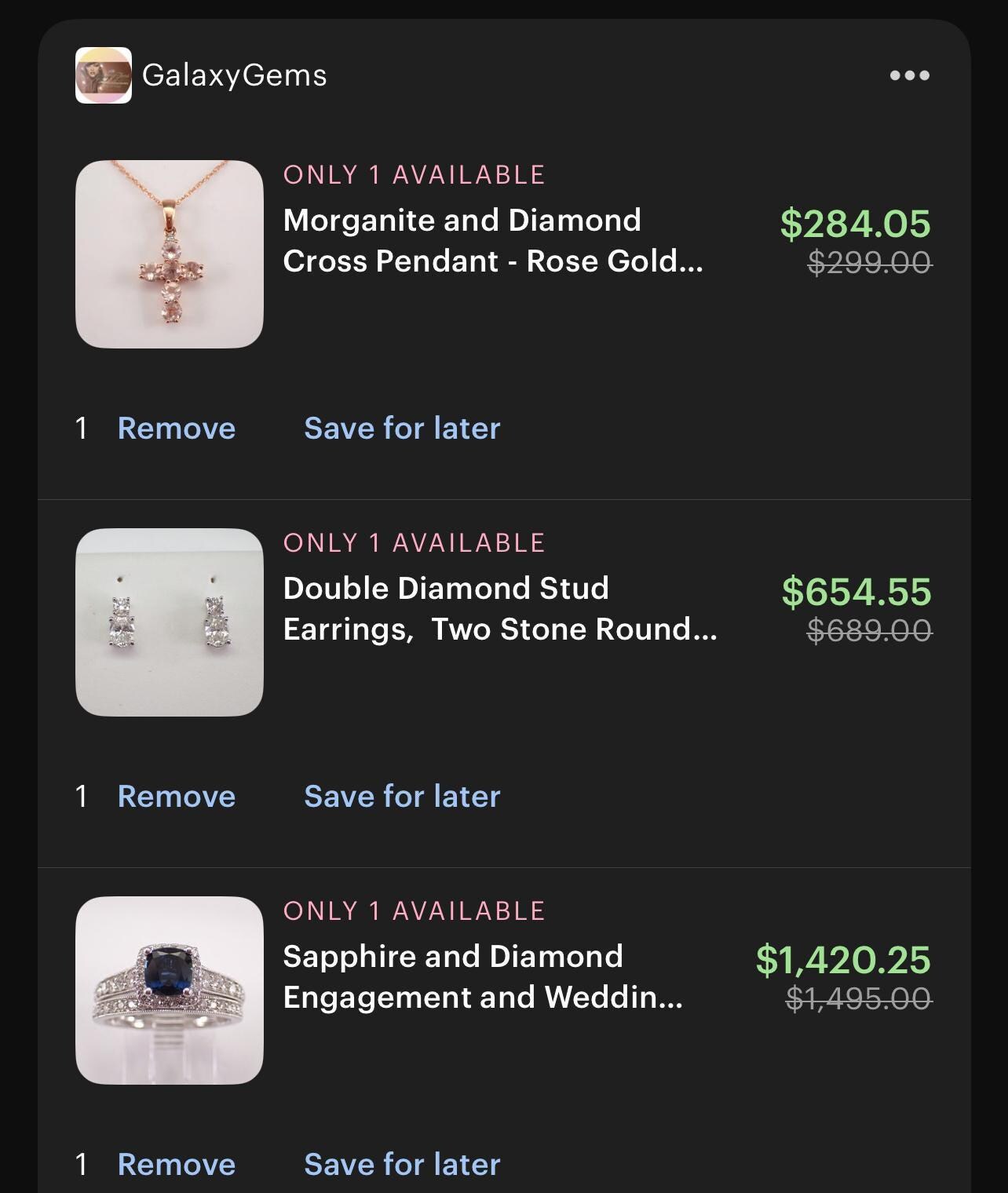The height and width of the screenshot is (1193, 1008).
Task: View the Morganite cross pendant thumbnail
Action: click(170, 254)
